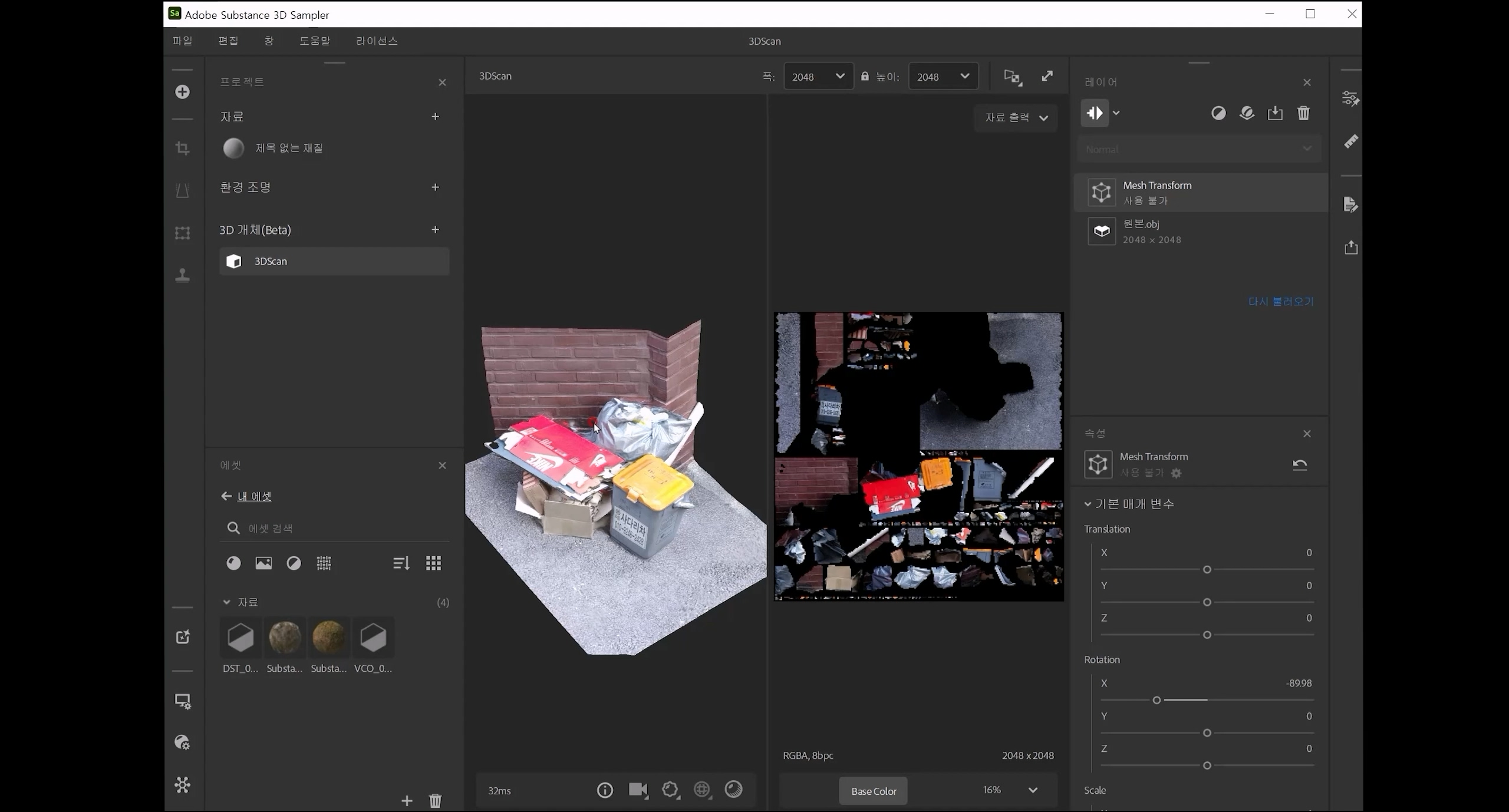Image resolution: width=1509 pixels, height=812 pixels.
Task: Click the Base Color button
Action: coord(873,791)
